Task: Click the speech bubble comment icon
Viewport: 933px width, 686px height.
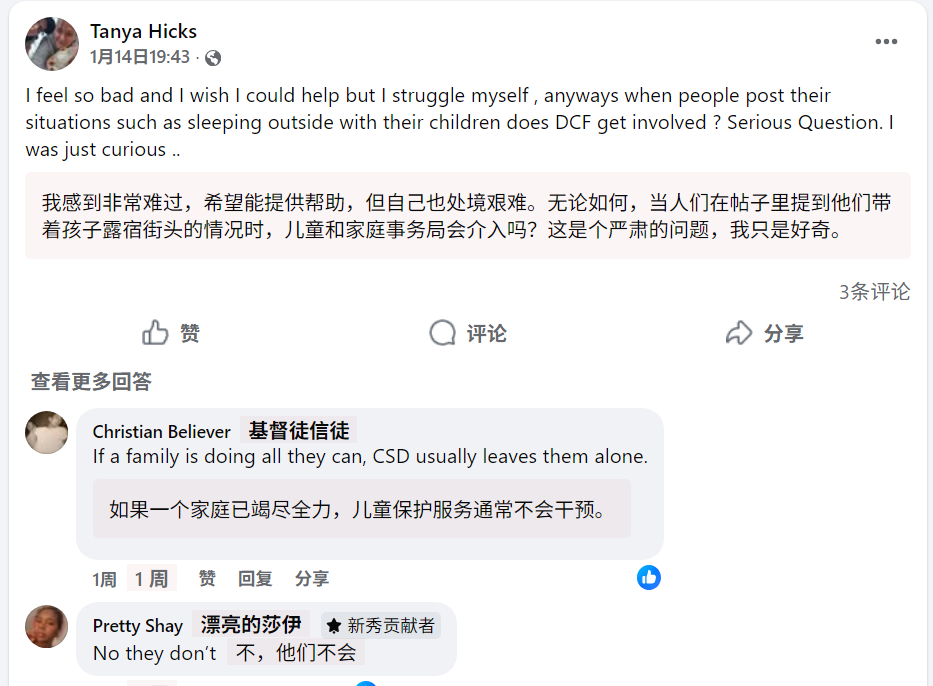Action: click(x=442, y=333)
